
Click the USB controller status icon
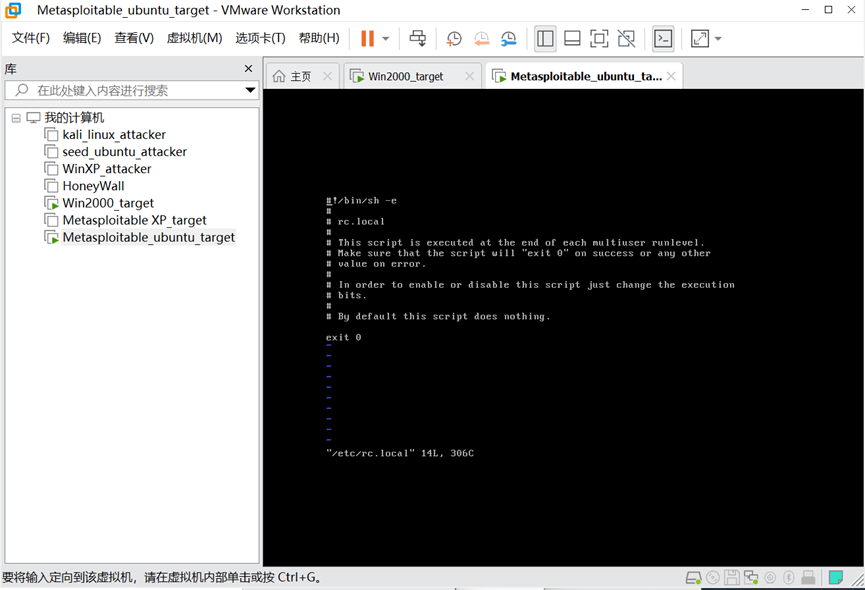(808, 578)
